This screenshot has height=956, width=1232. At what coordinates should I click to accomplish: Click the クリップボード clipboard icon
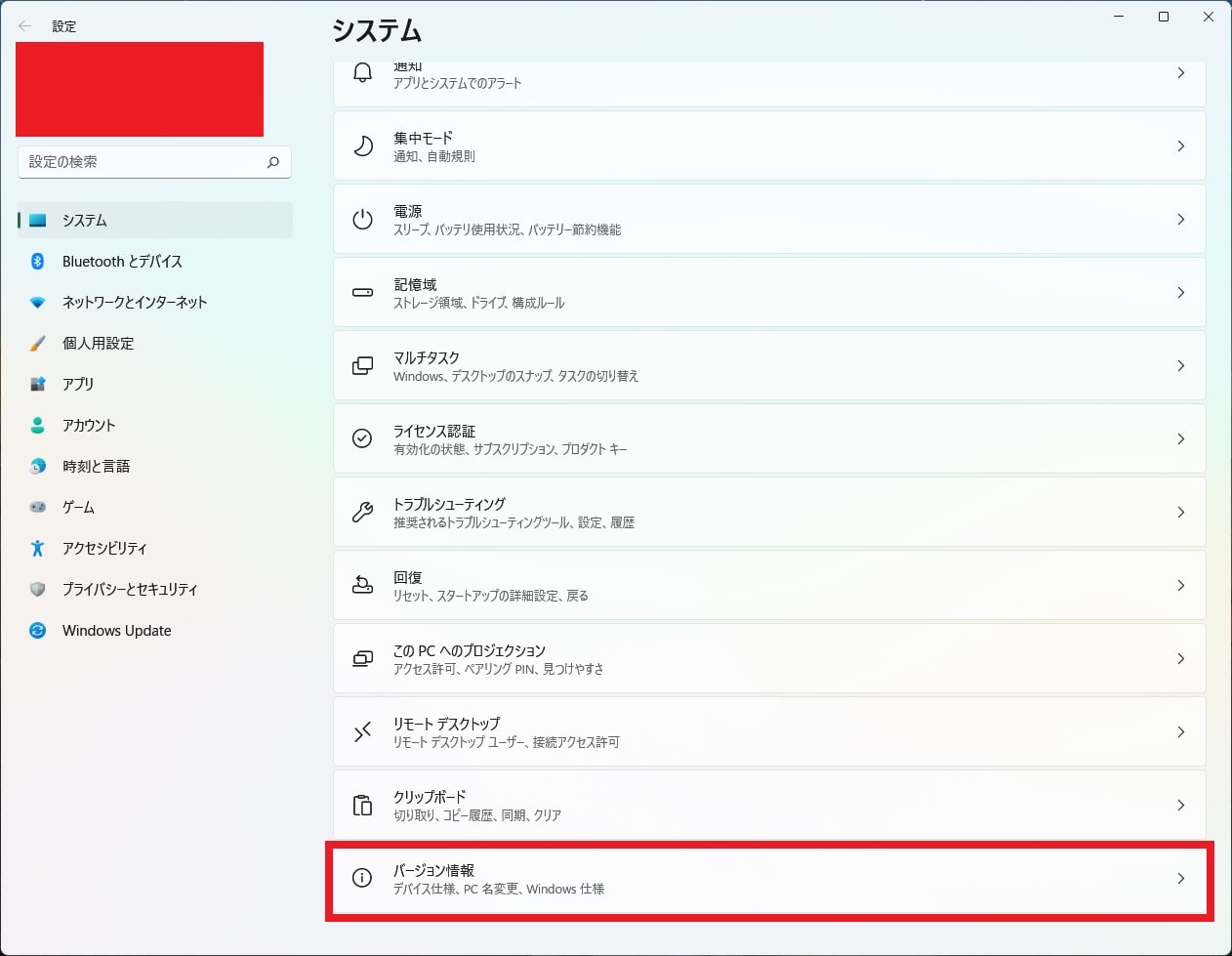coord(362,805)
